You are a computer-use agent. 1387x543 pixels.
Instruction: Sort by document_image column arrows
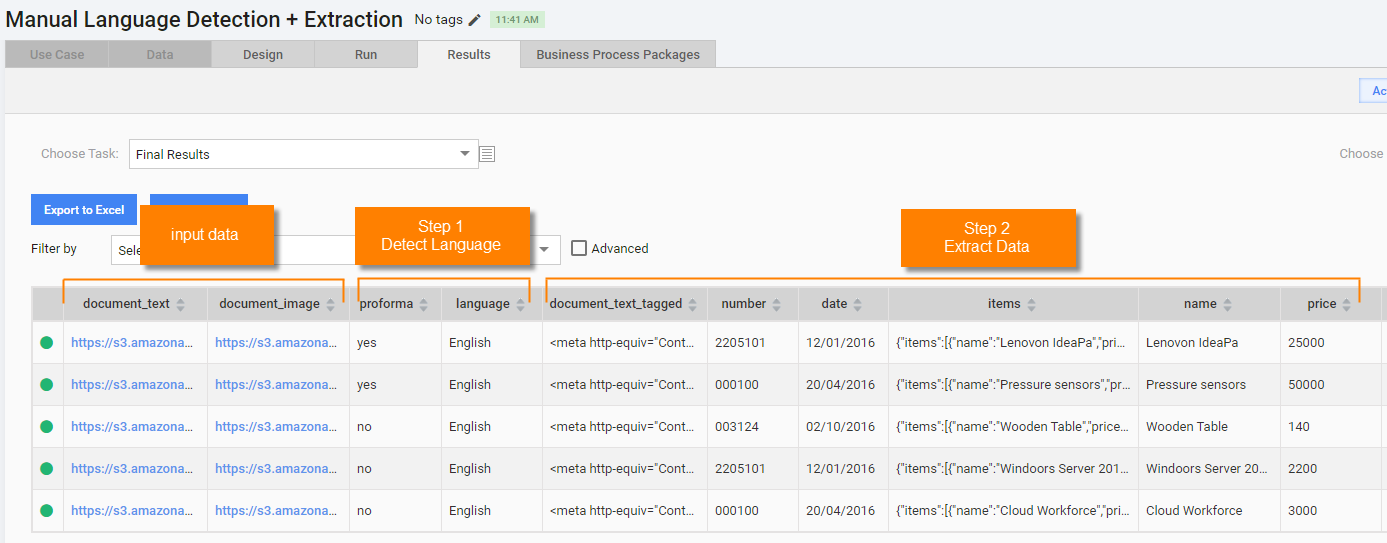331,304
